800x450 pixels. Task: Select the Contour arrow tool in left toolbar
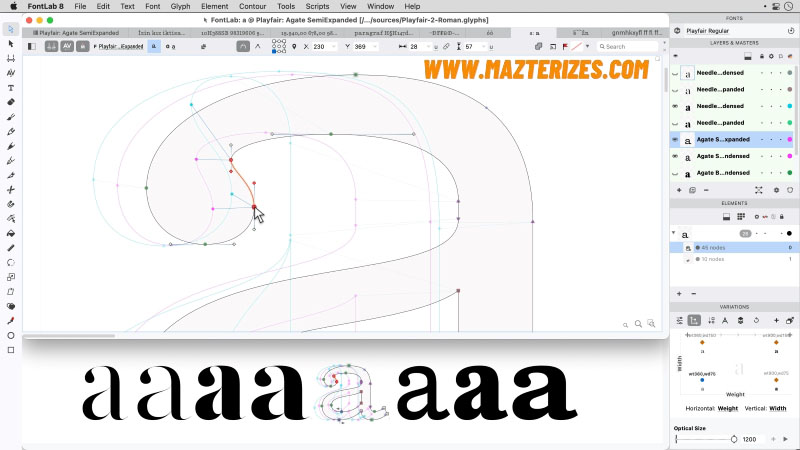pyautogui.click(x=11, y=29)
